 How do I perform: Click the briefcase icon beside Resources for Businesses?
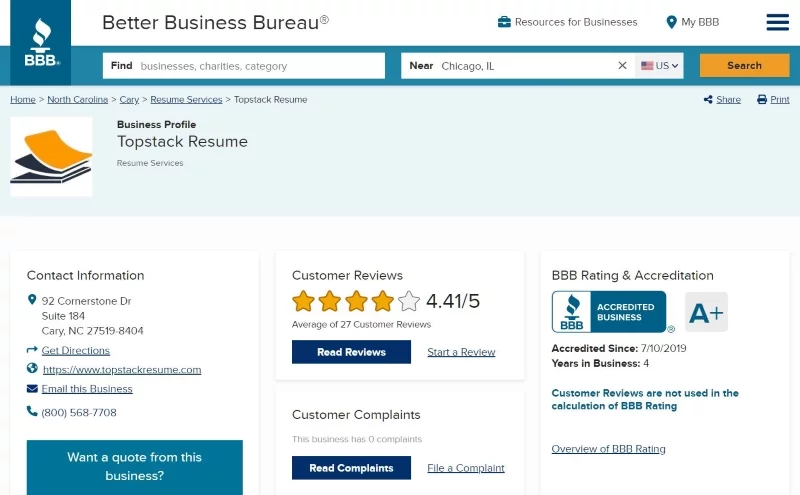pos(504,22)
